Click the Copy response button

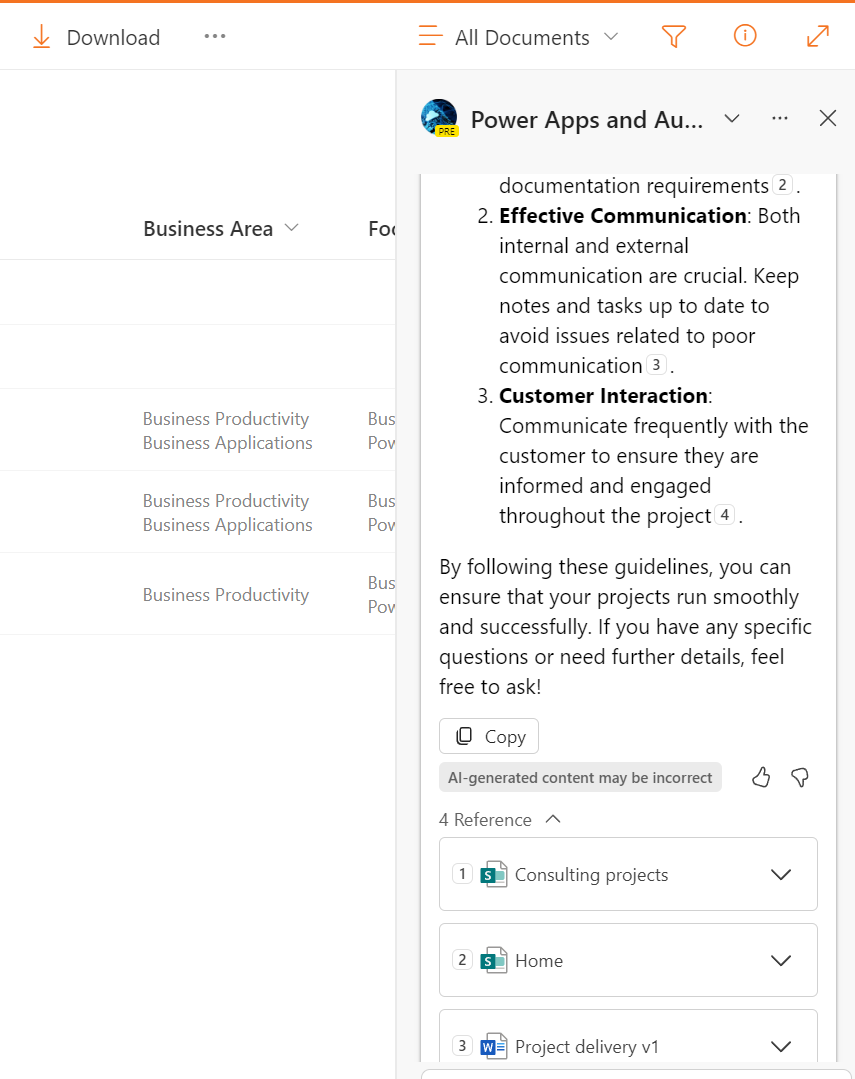[489, 736]
